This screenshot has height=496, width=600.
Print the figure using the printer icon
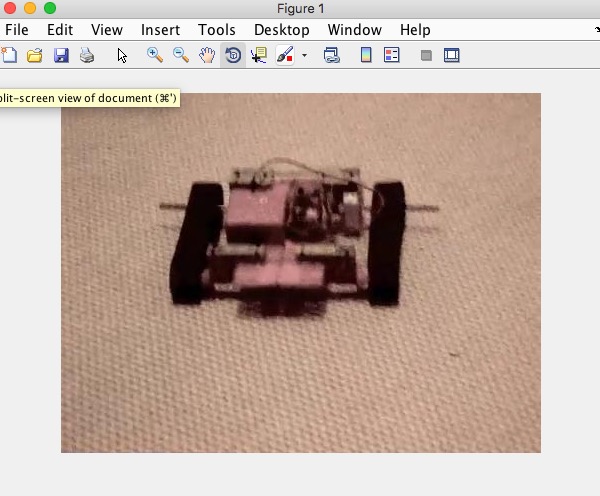[x=87, y=55]
